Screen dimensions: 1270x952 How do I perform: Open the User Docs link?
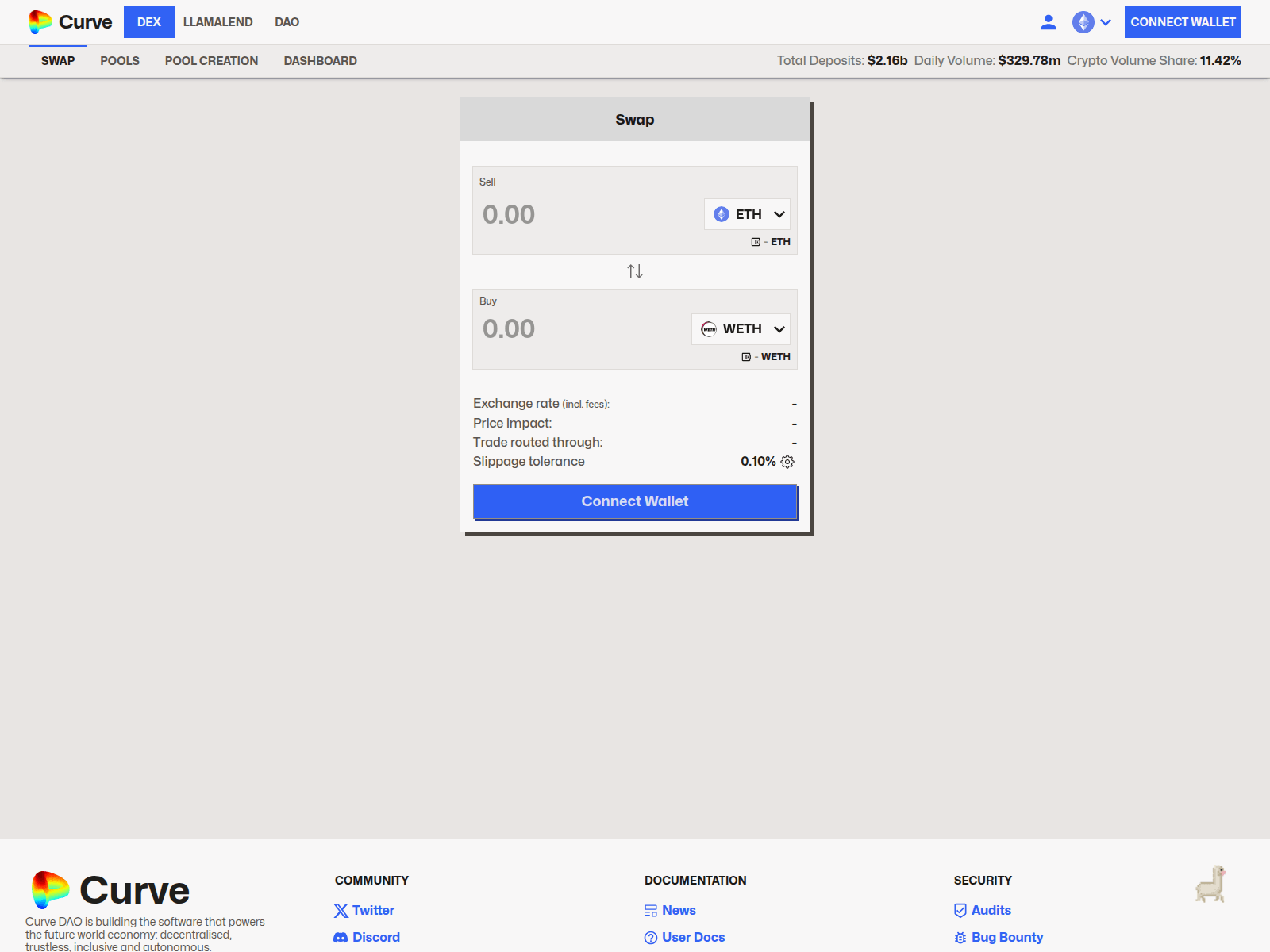[694, 938]
